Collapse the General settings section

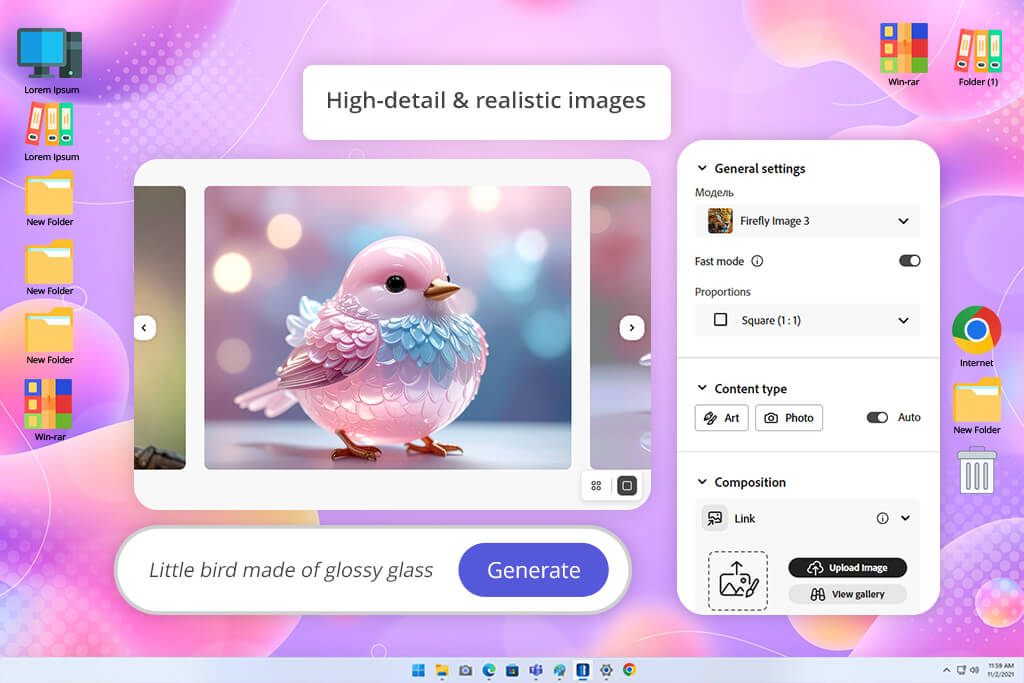pyautogui.click(x=702, y=168)
